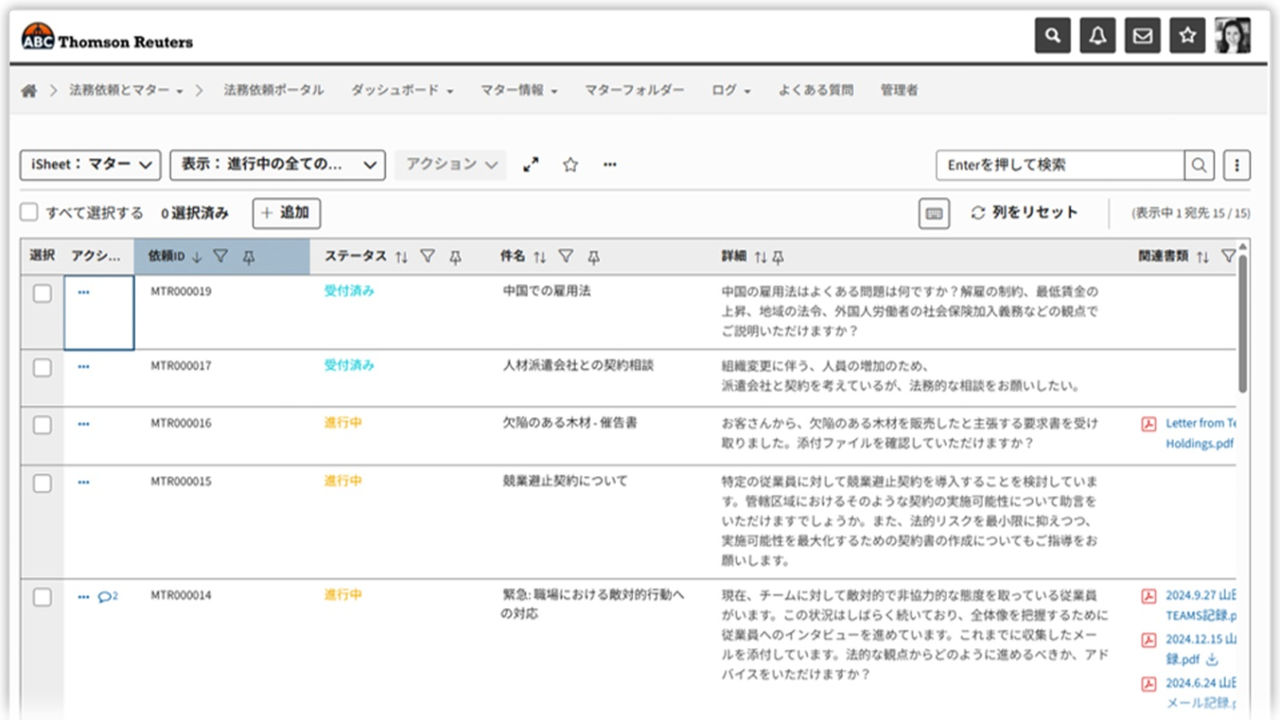Image resolution: width=1280 pixels, height=720 pixels.
Task: Open the comment bubble on row MTR000014
Action: (x=104, y=595)
